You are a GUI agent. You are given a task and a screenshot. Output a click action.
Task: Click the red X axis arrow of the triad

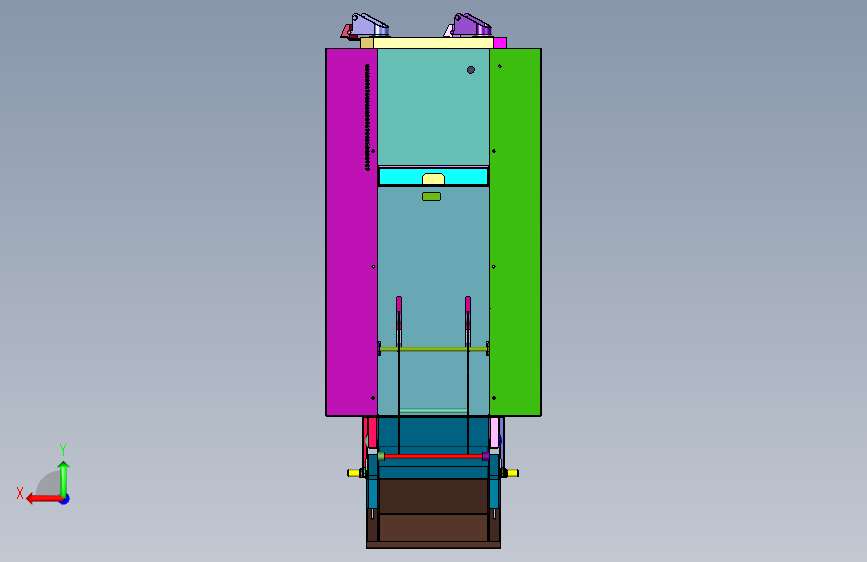coord(43,499)
